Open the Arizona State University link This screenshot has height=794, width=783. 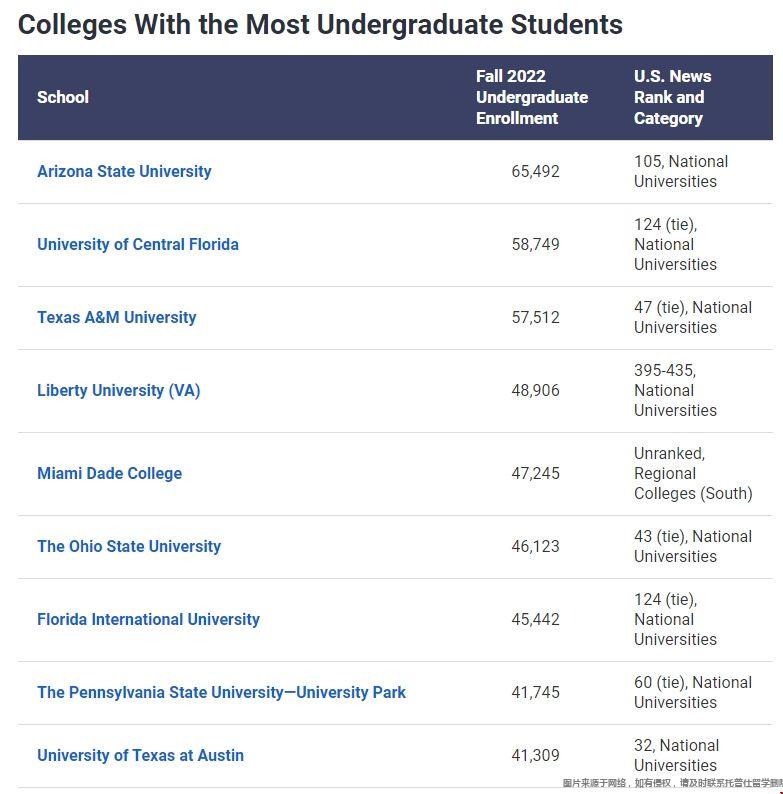pos(124,172)
